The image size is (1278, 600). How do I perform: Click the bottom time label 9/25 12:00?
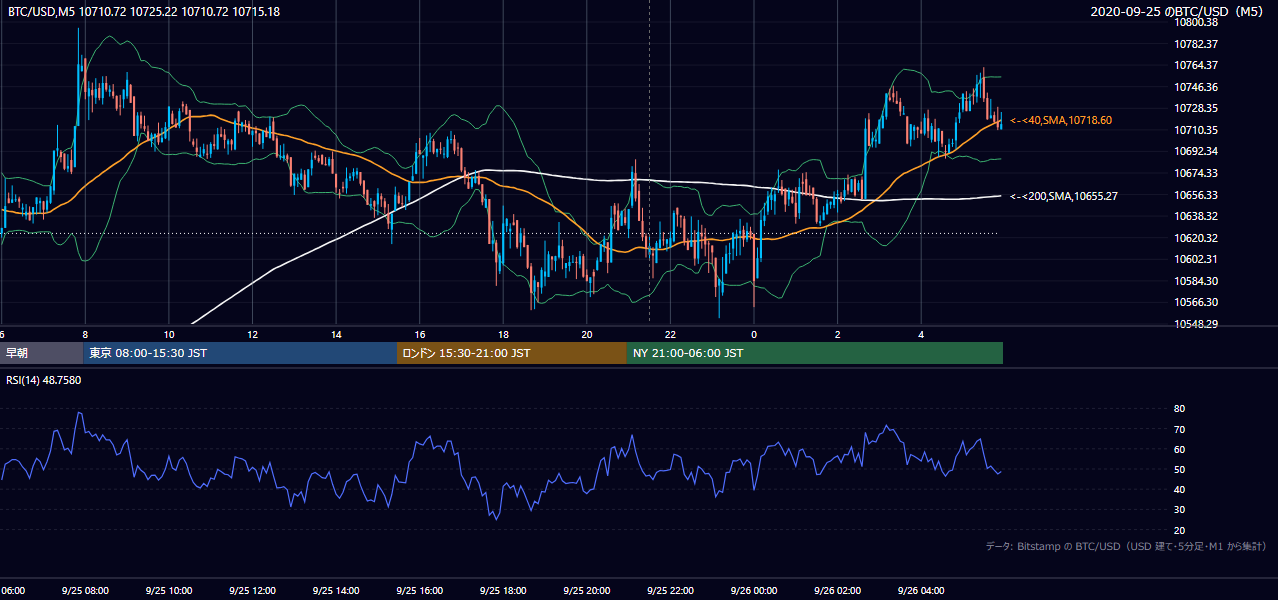pos(252,591)
